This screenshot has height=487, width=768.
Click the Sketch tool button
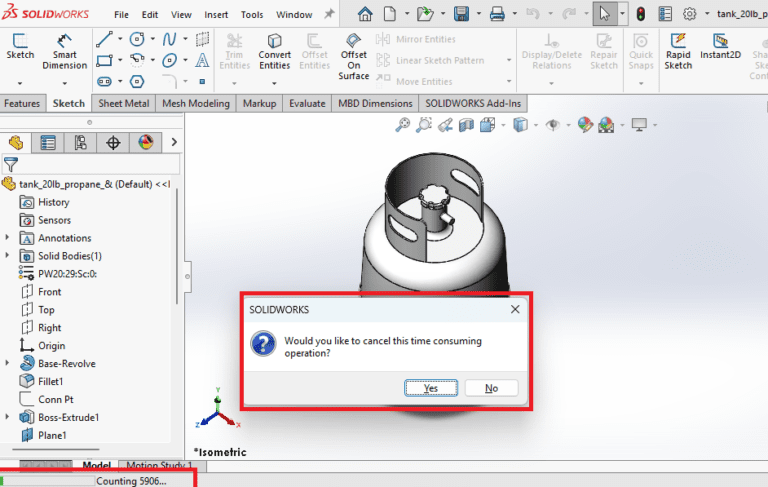(x=20, y=47)
